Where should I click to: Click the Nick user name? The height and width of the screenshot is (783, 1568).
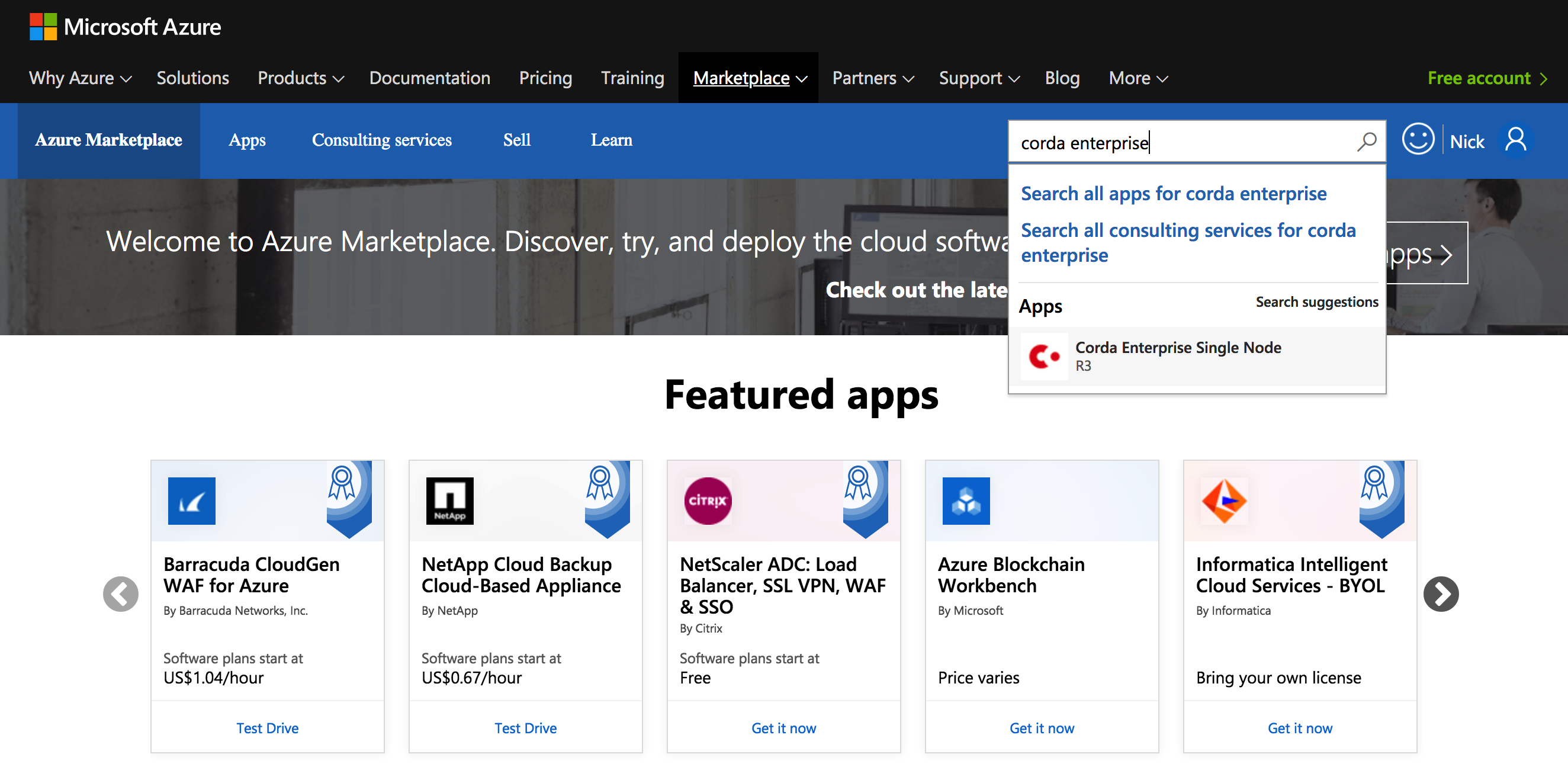point(1466,141)
